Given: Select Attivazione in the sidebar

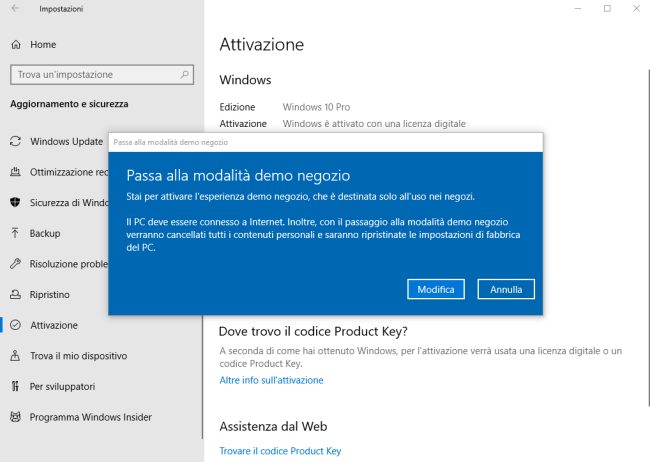Looking at the screenshot, I should (x=54, y=325).
